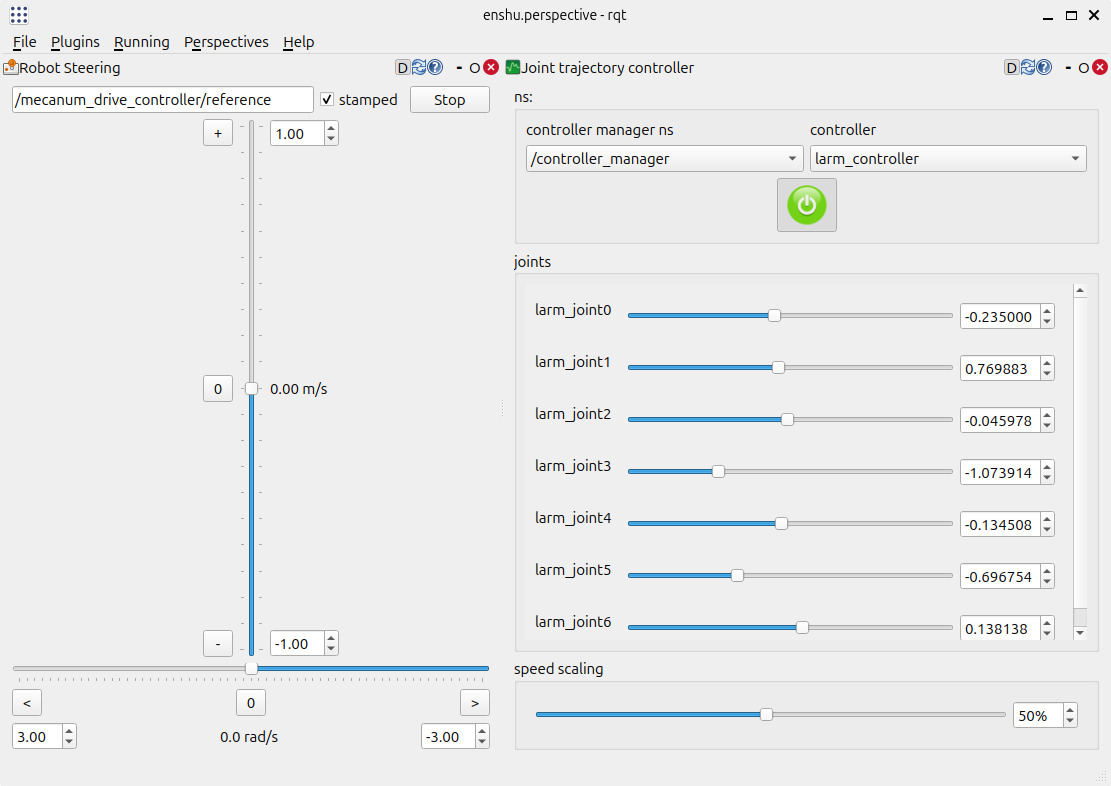The width and height of the screenshot is (1111, 786).
Task: Open the Plugins menu
Action: [75, 42]
